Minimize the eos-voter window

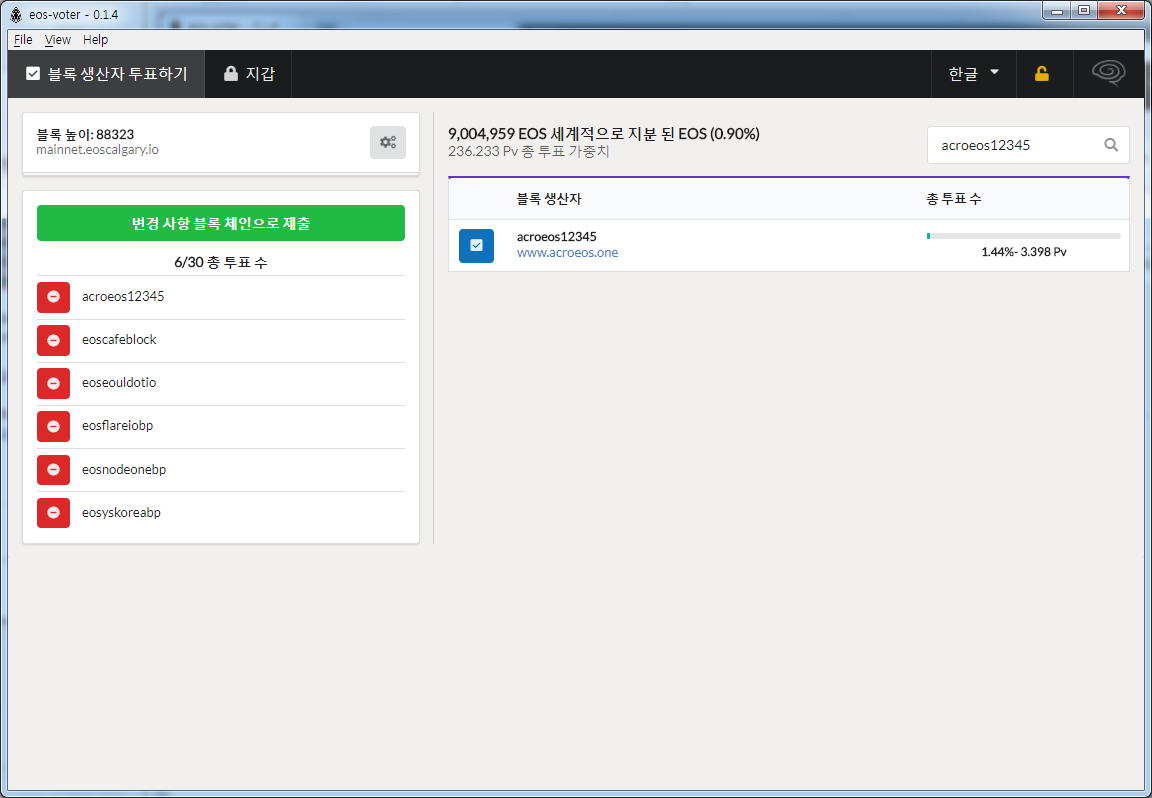[1056, 11]
